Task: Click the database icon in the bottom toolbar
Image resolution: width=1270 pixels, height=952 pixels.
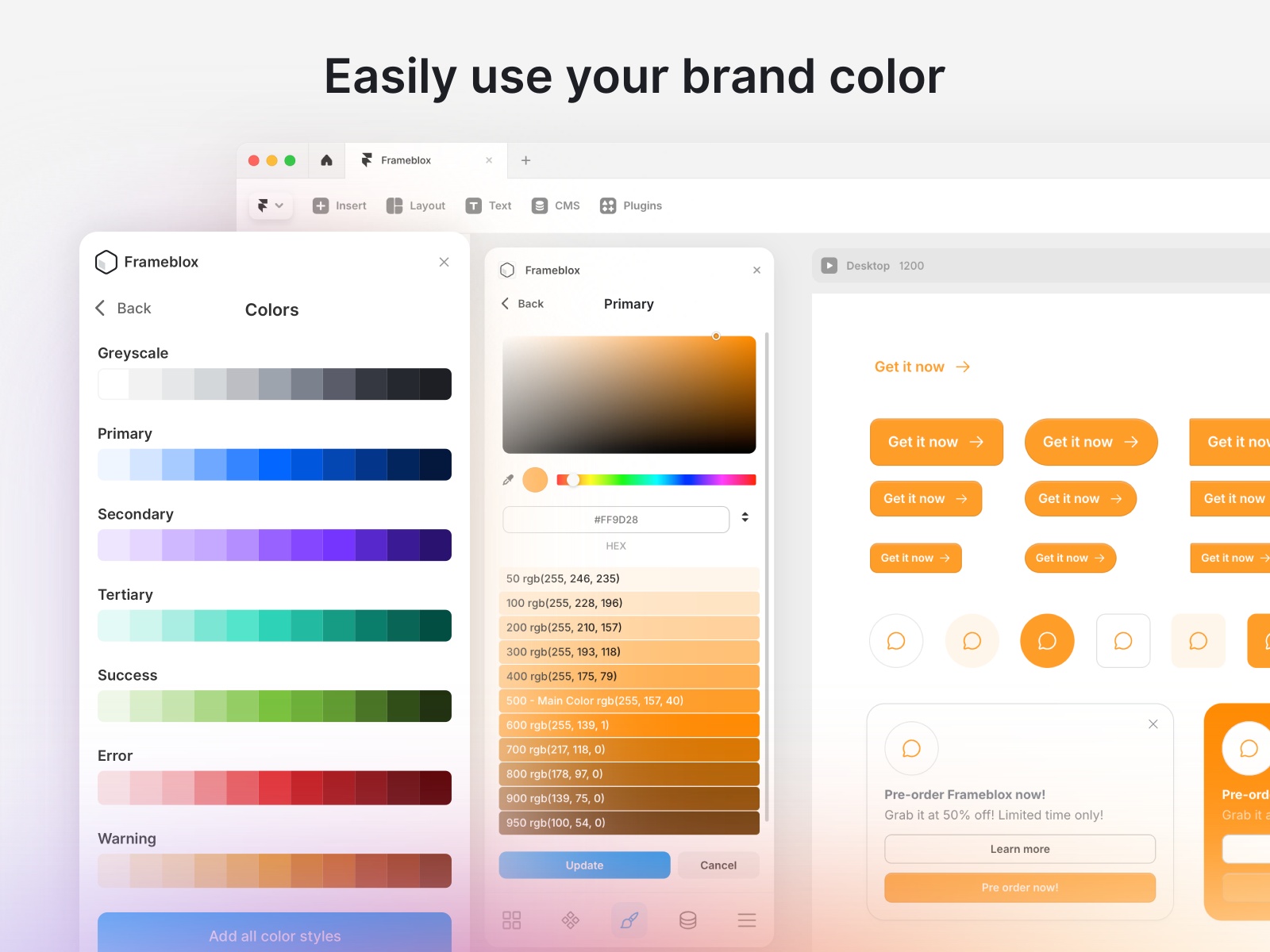Action: click(687, 920)
